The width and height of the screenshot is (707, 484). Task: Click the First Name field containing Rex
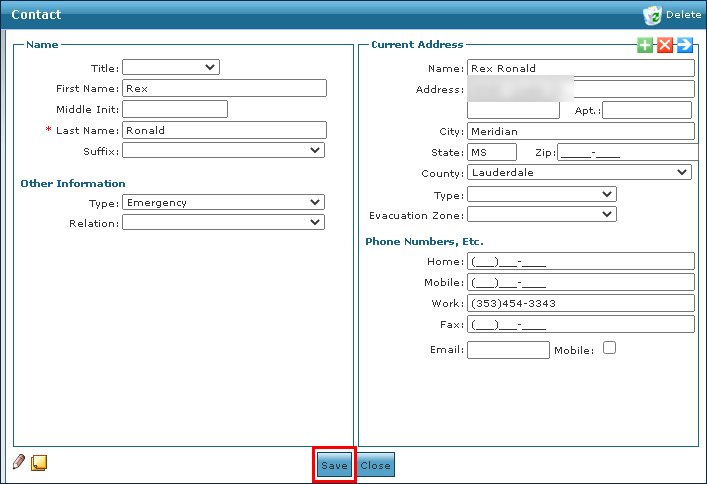tap(224, 88)
